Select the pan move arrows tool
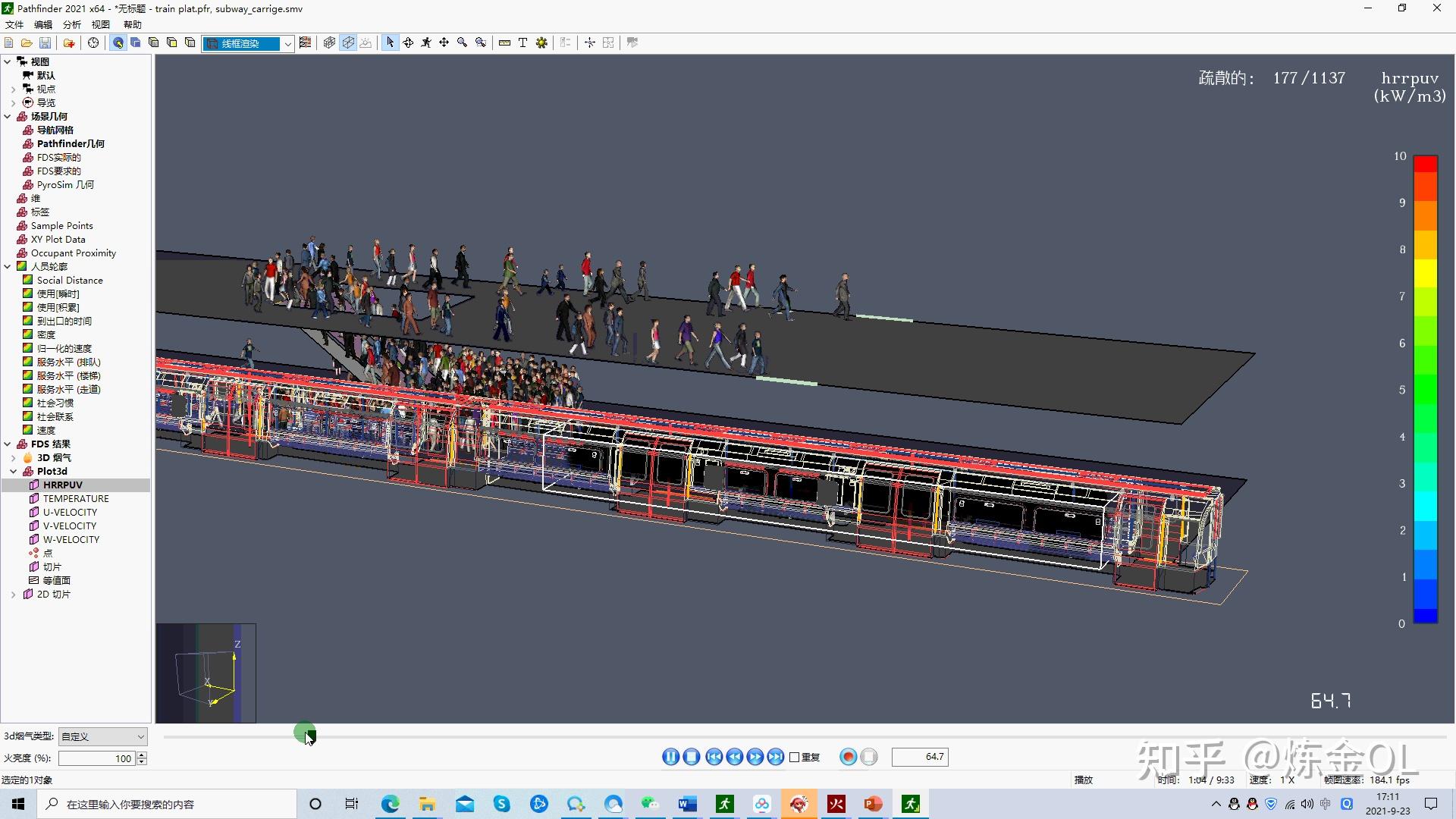This screenshot has width=1456, height=819. (x=444, y=43)
